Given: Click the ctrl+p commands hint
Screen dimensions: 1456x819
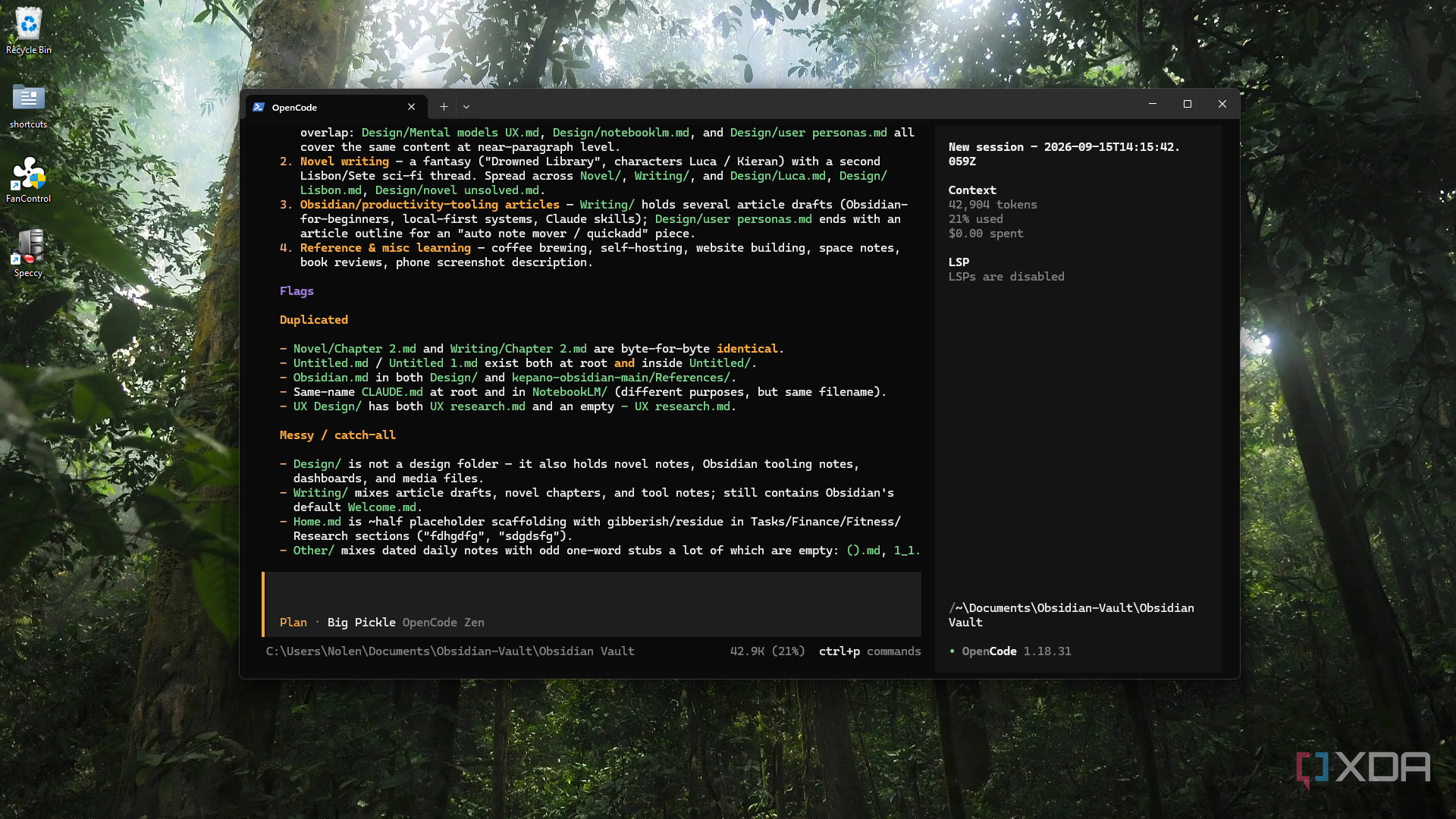Looking at the screenshot, I should [870, 651].
